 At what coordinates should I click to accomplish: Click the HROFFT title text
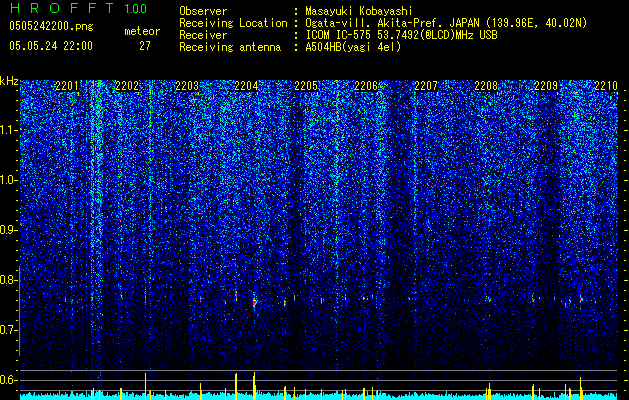[x=62, y=8]
